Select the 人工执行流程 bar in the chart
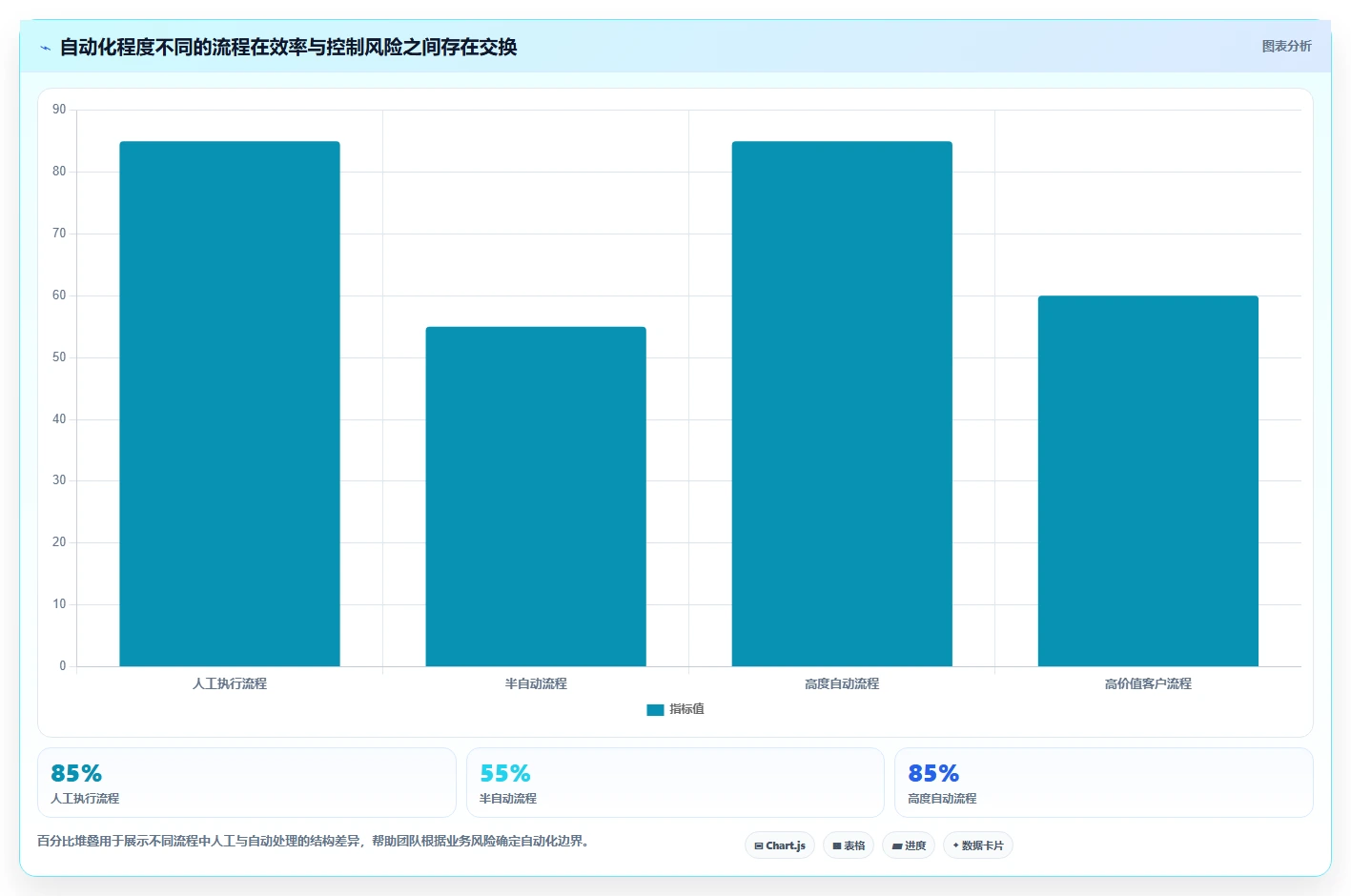Viewport: 1351px width, 896px height. tap(230, 403)
